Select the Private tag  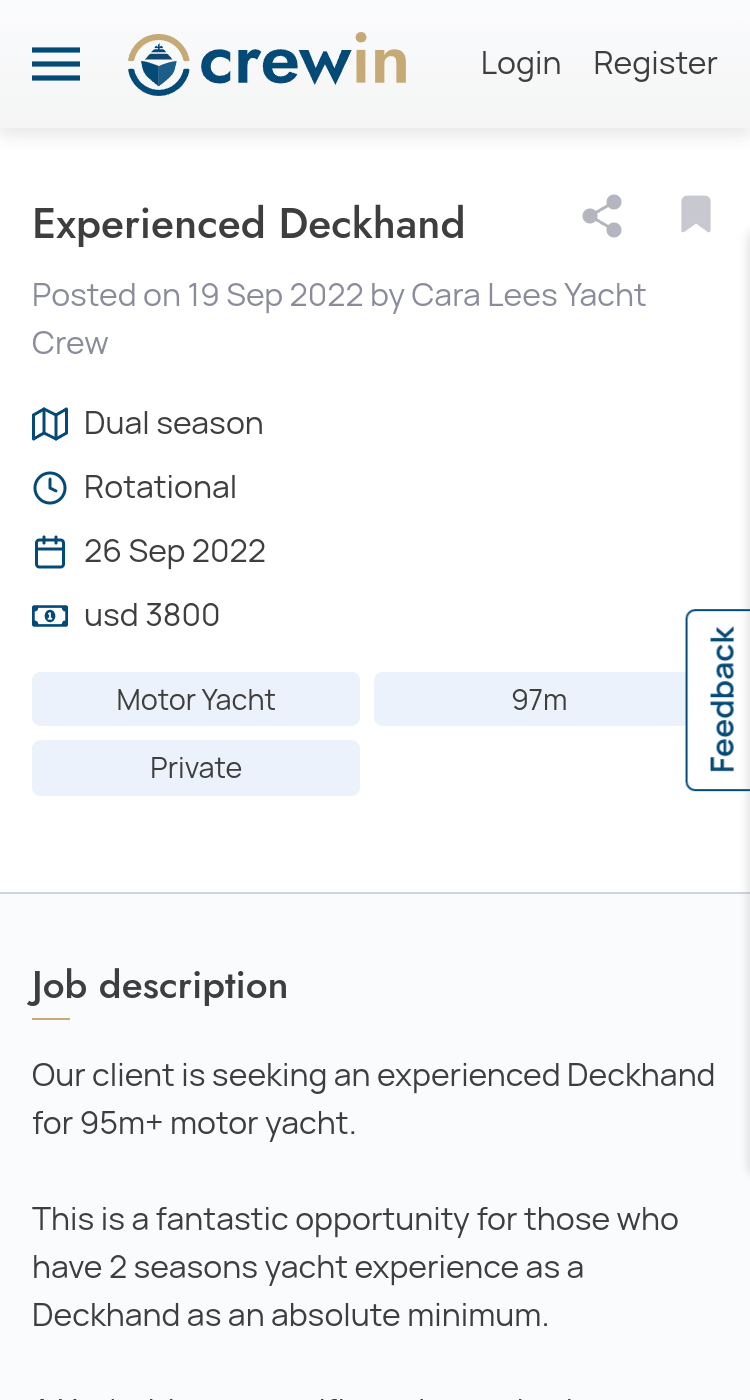(x=196, y=768)
